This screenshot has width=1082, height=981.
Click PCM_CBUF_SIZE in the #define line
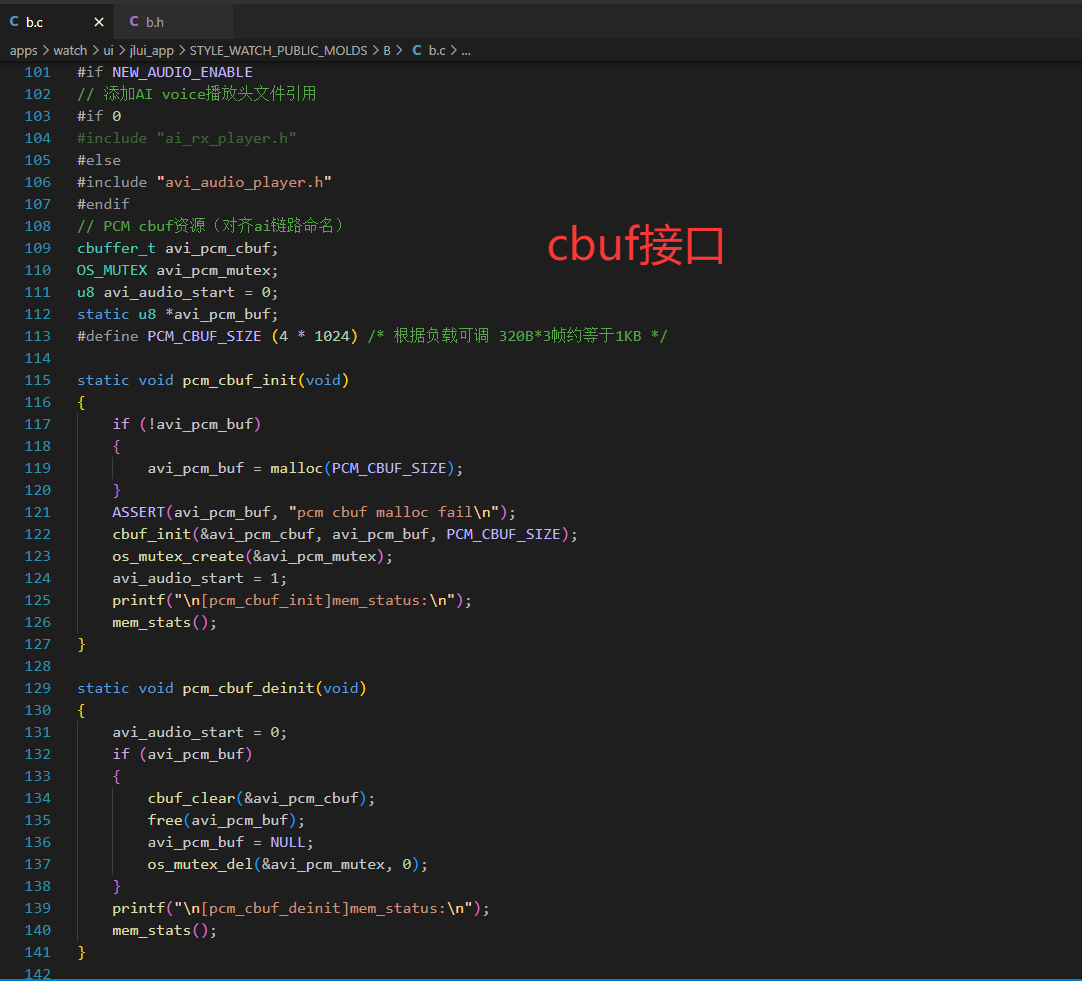coord(204,337)
